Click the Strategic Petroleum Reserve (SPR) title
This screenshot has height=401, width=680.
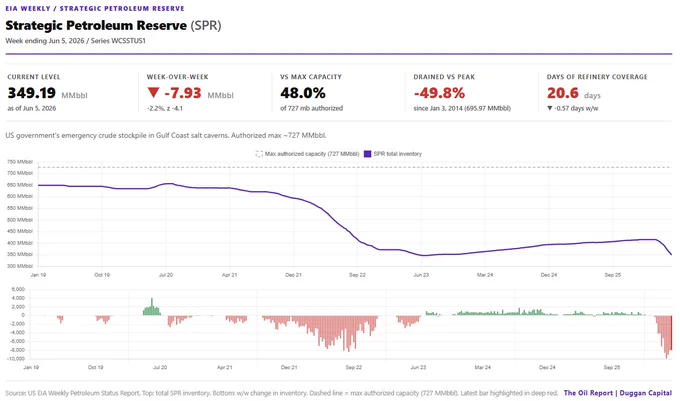[113, 26]
